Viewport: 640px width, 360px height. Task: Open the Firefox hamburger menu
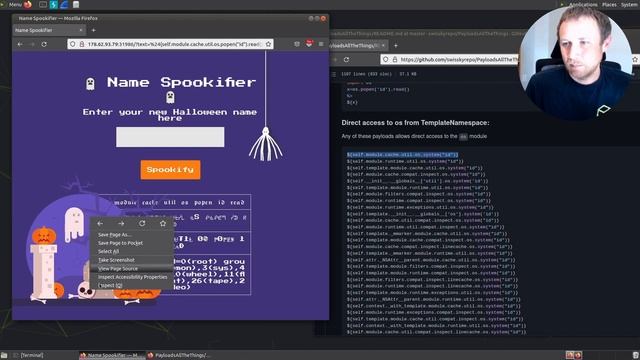click(x=321, y=44)
